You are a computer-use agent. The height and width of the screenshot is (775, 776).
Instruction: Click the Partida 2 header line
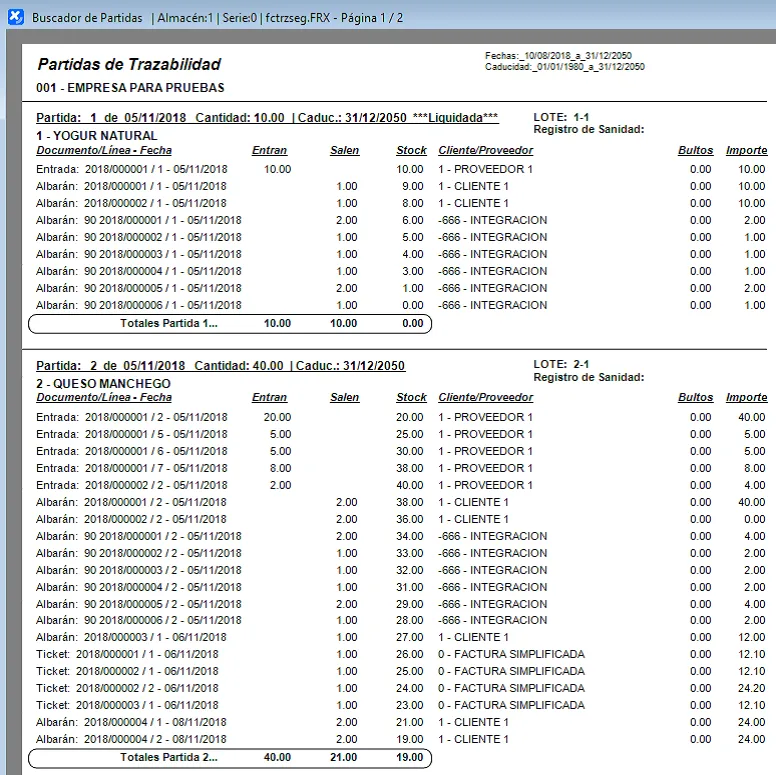point(220,366)
